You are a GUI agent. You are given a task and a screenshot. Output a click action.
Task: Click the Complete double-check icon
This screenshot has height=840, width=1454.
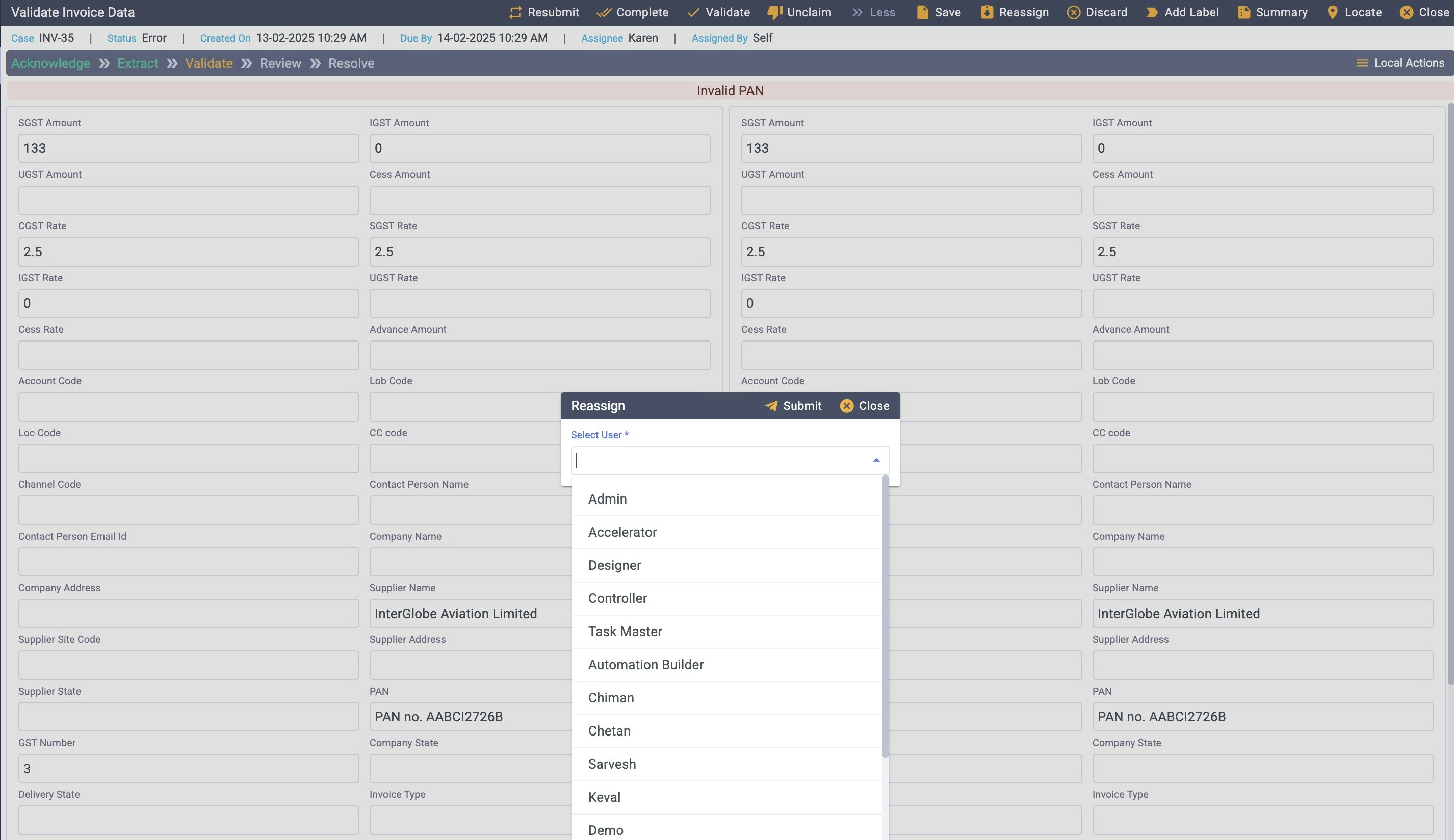[x=604, y=12]
